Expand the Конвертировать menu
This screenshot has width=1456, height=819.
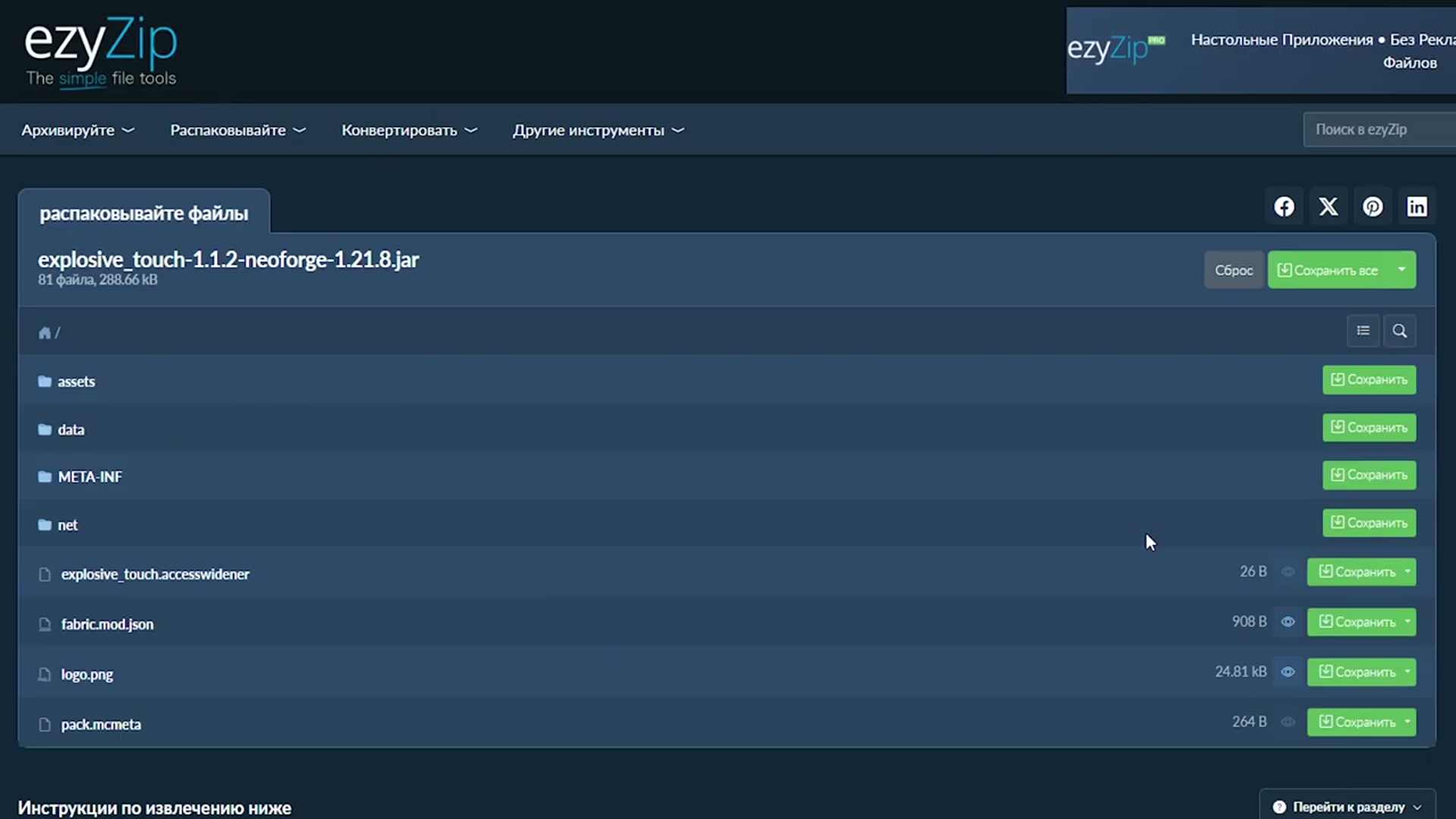tap(409, 130)
